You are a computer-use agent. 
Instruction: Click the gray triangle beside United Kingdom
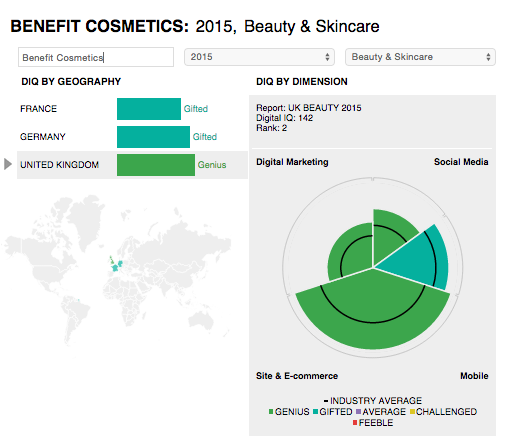click(x=8, y=164)
